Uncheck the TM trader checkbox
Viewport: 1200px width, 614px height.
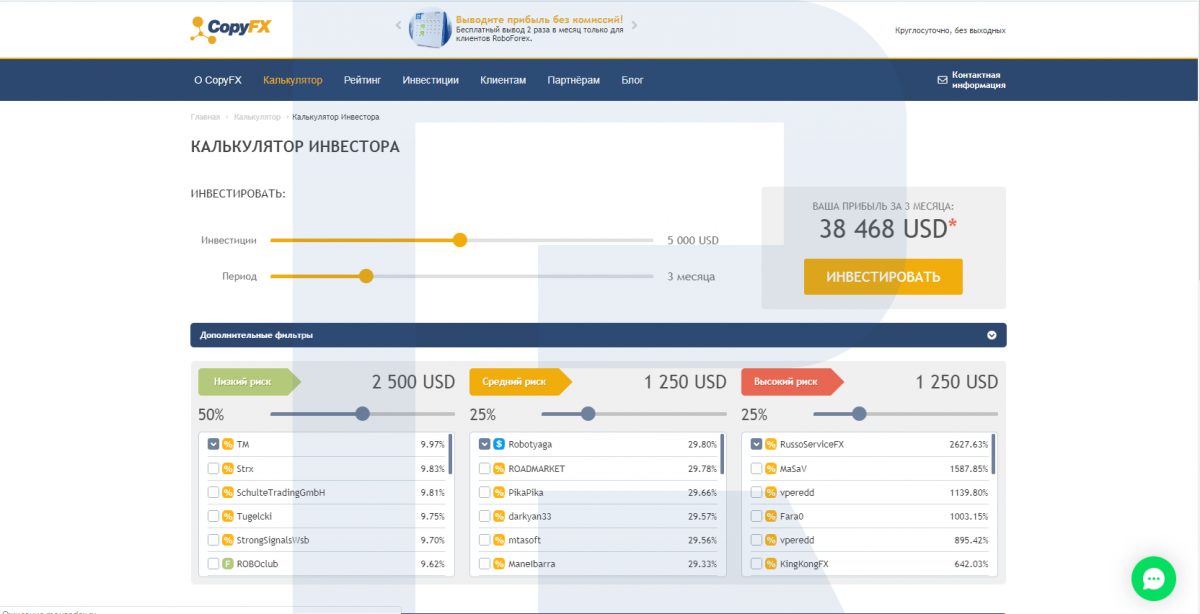pos(213,444)
